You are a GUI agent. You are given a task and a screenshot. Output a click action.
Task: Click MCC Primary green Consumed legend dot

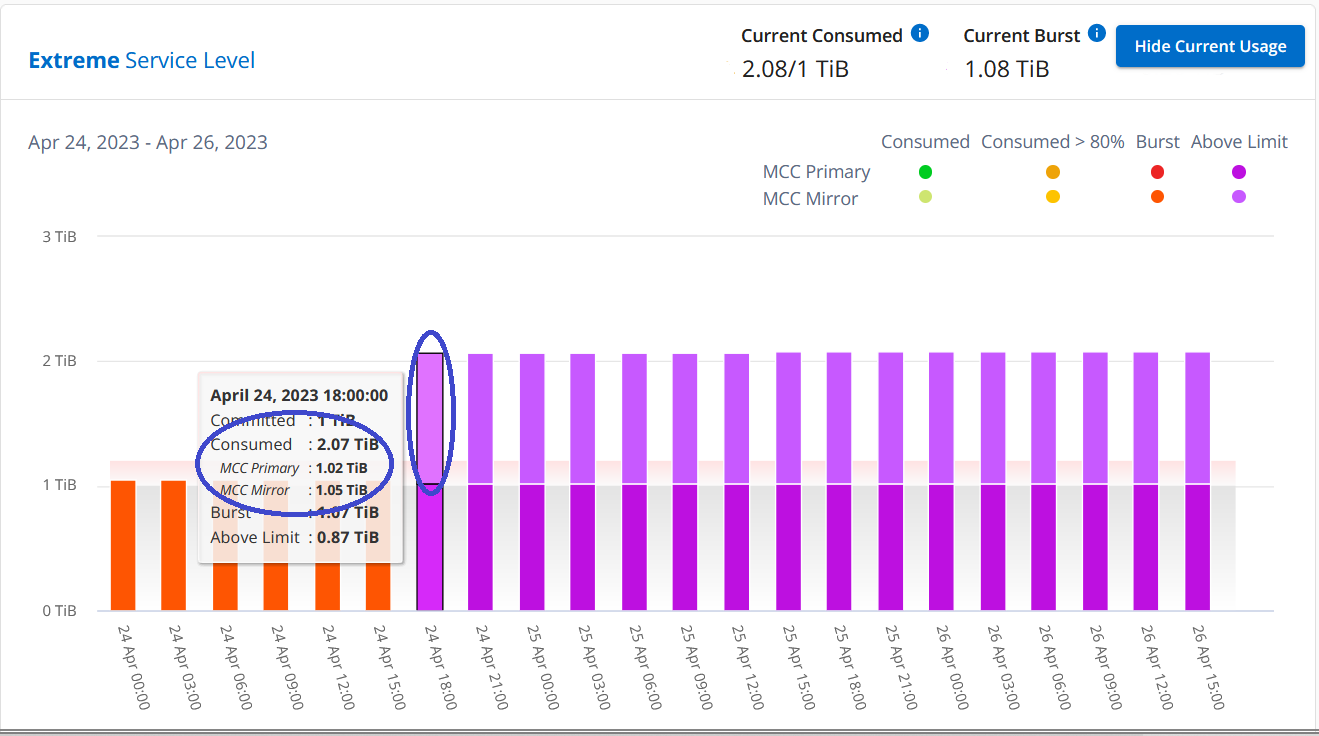coord(926,172)
